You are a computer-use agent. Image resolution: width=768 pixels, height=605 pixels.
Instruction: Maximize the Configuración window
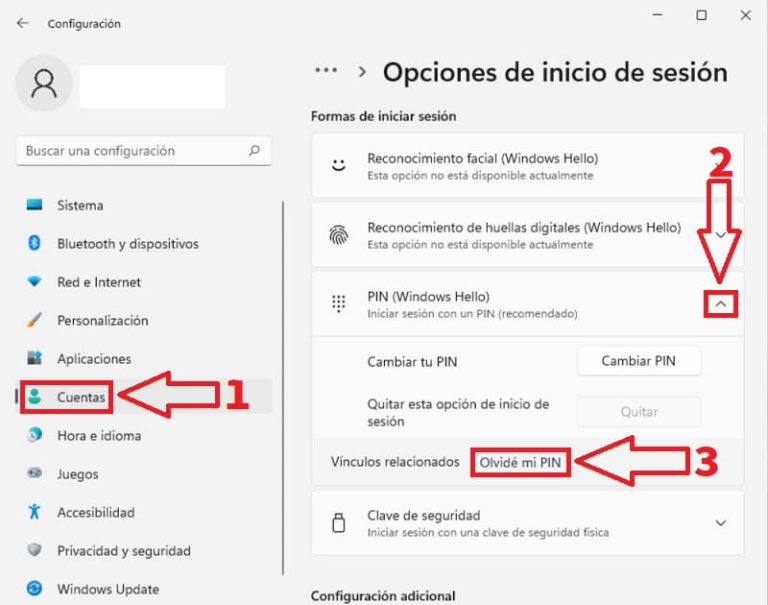tap(701, 15)
